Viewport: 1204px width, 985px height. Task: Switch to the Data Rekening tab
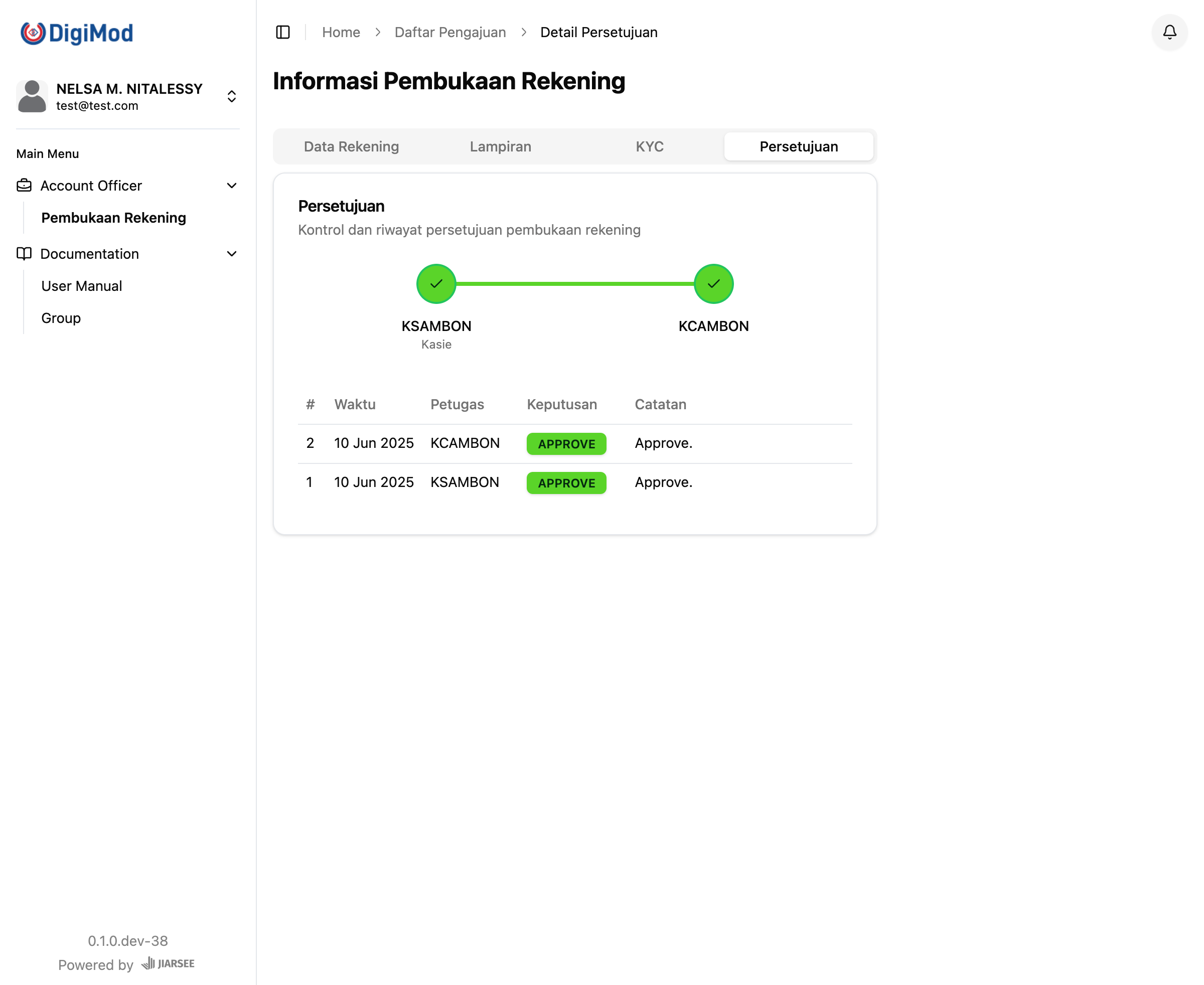pos(351,146)
